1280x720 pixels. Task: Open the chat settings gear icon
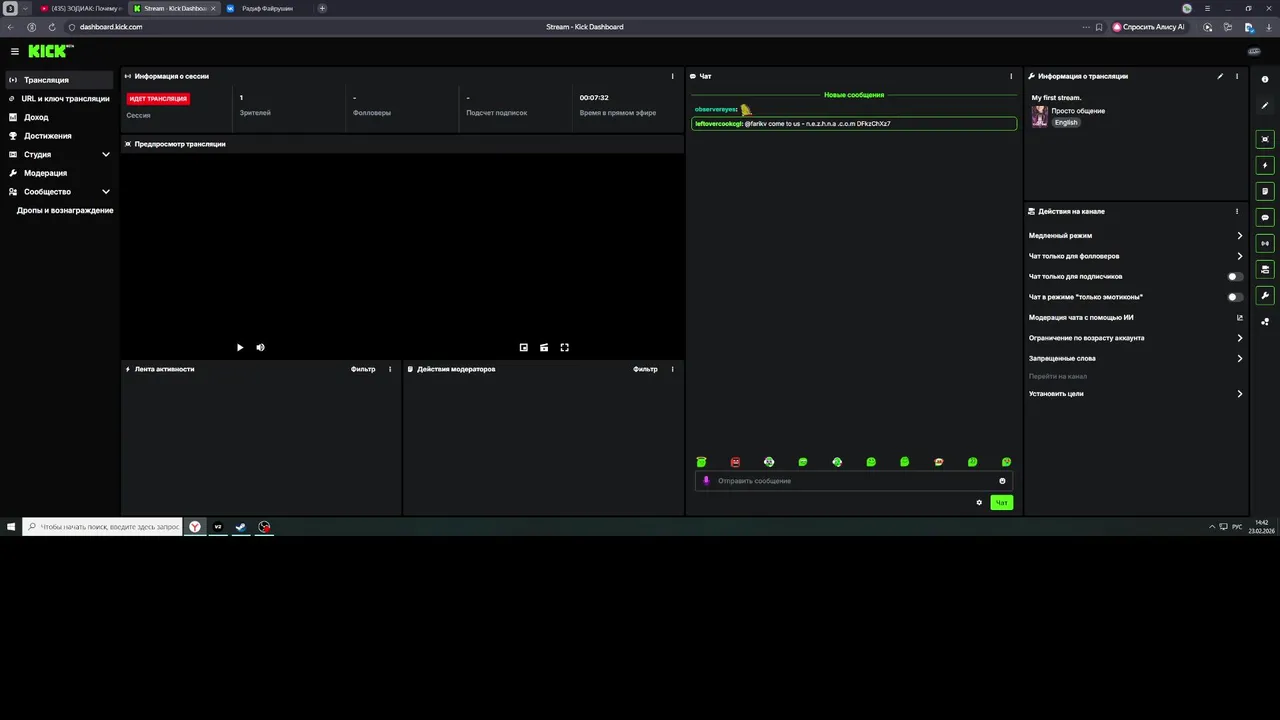point(979,502)
